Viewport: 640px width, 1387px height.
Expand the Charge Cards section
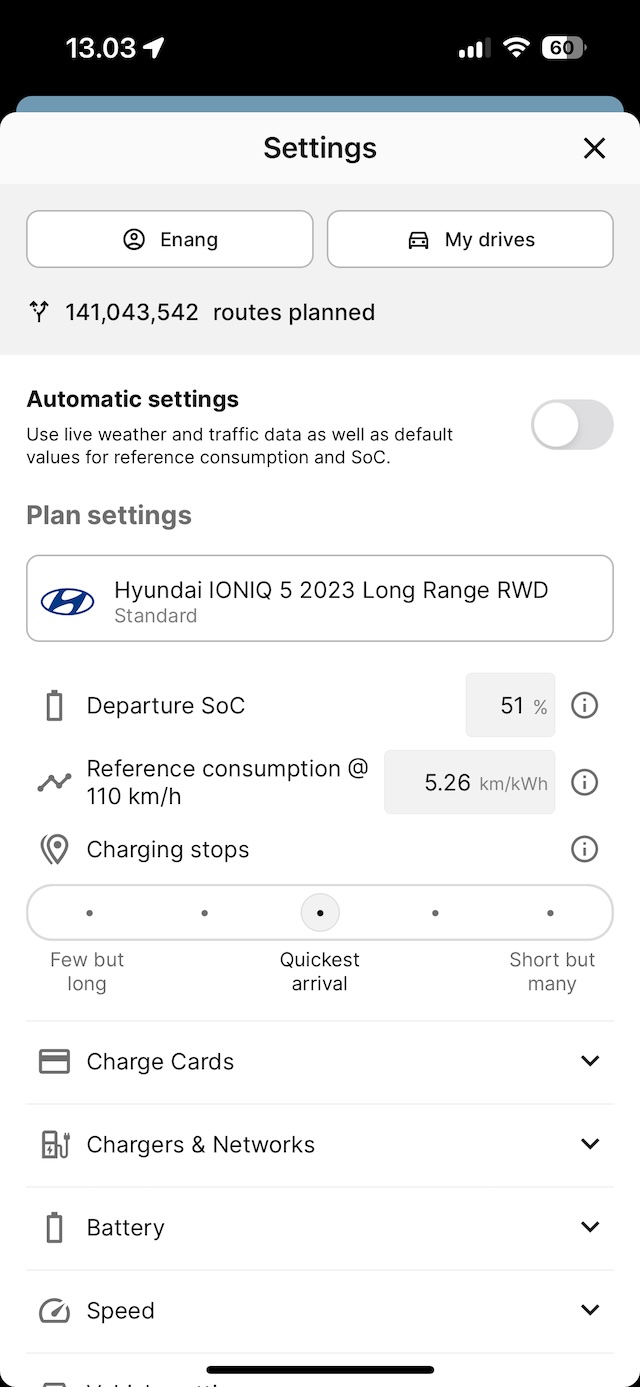[x=590, y=1061]
